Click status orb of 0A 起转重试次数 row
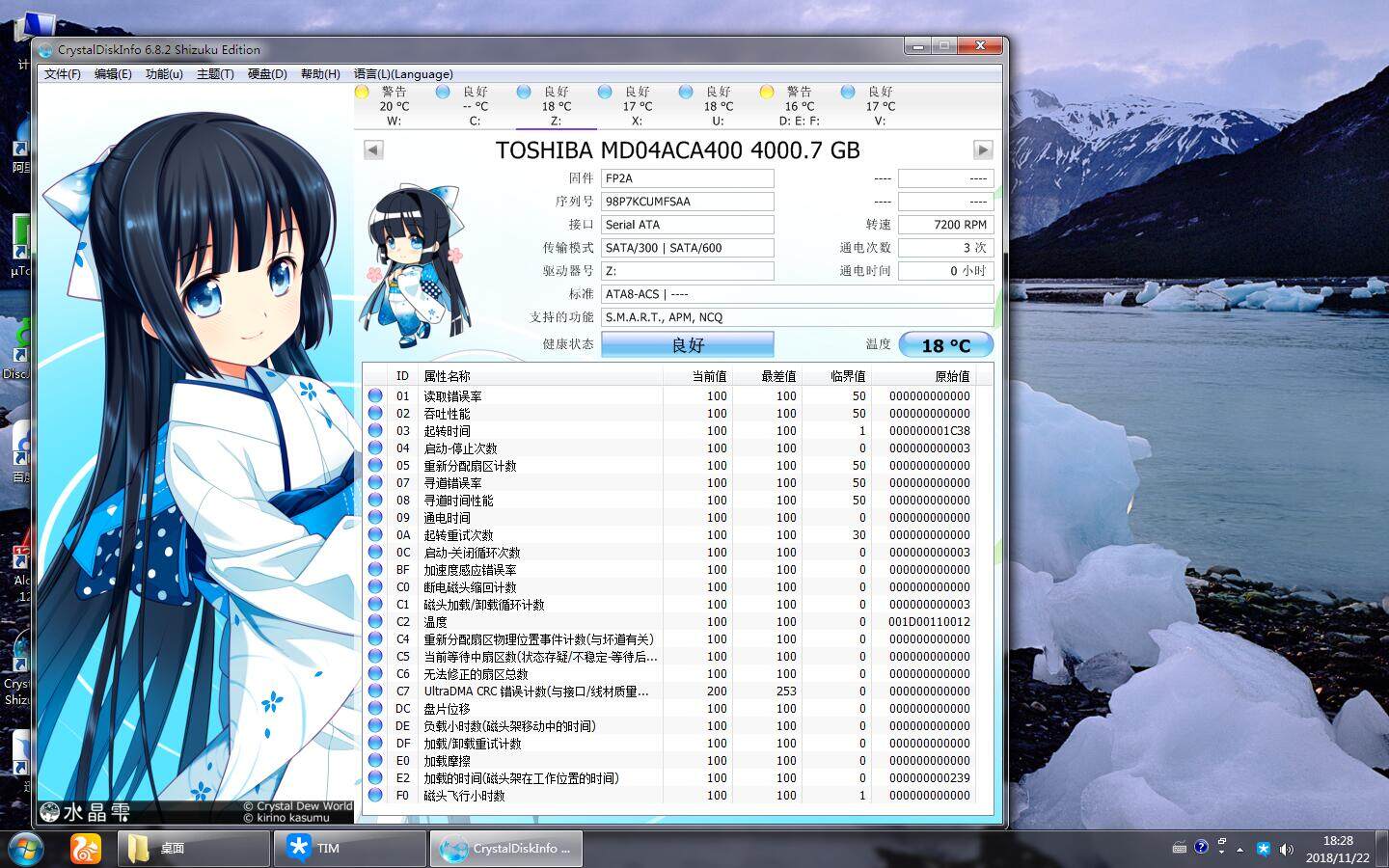This screenshot has width=1389, height=868. tap(375, 535)
